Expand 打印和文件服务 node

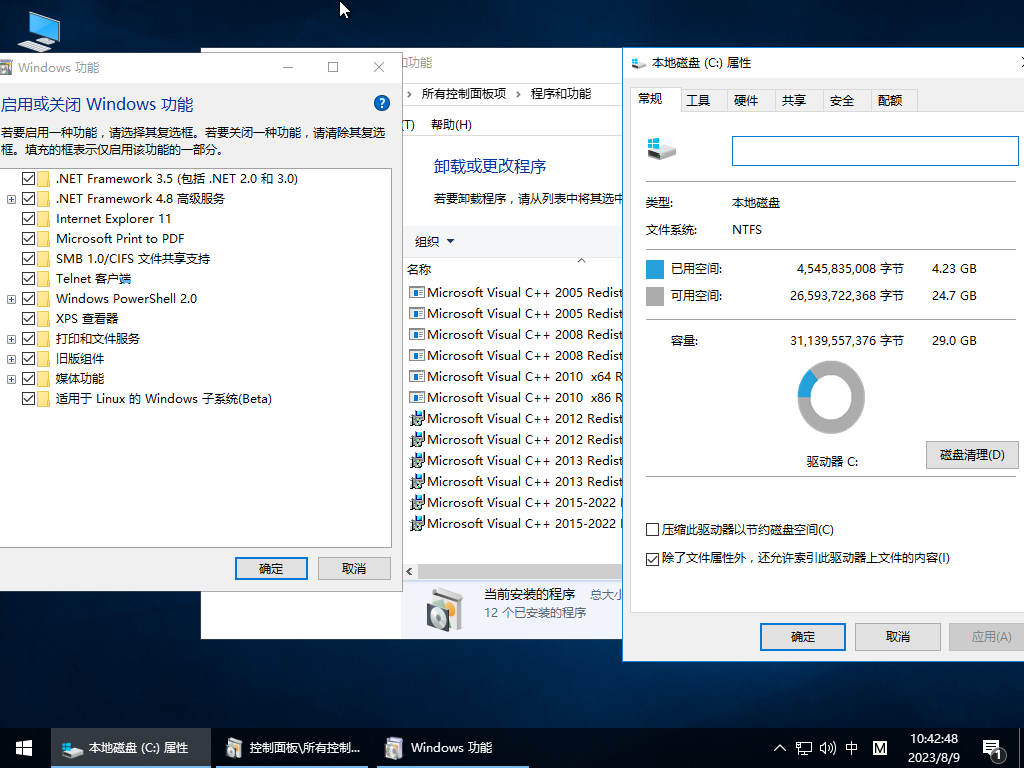(11, 339)
